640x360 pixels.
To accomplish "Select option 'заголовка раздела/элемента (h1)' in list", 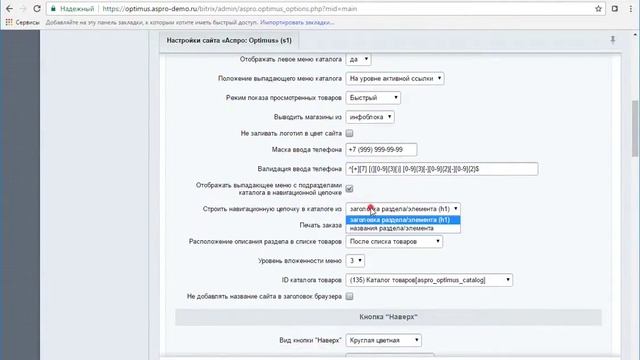I will point(403,220).
